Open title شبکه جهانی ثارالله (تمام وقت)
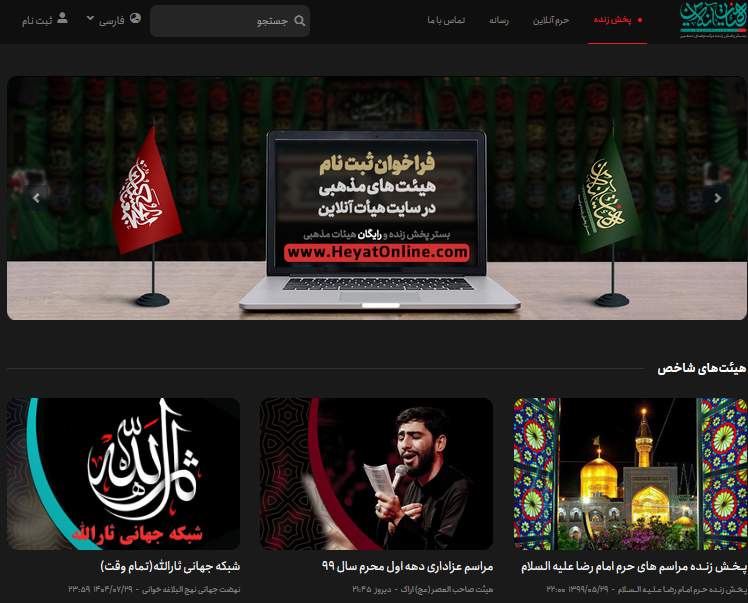Viewport: 748px width, 603px height. (170, 567)
